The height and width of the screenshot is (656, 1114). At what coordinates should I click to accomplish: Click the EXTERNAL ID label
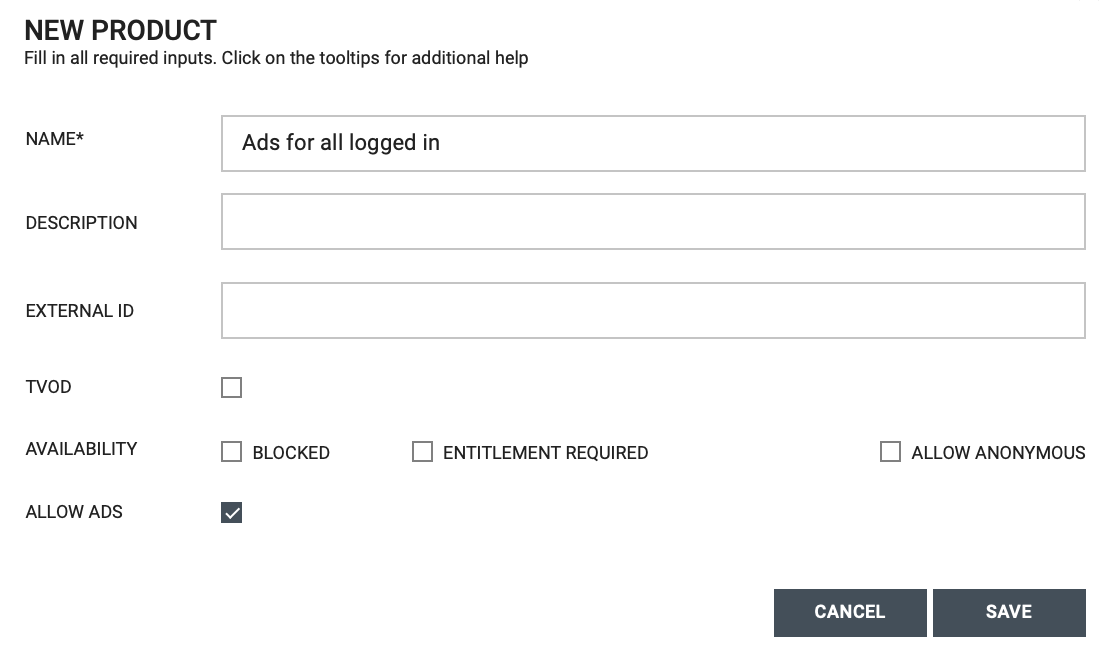coord(80,311)
